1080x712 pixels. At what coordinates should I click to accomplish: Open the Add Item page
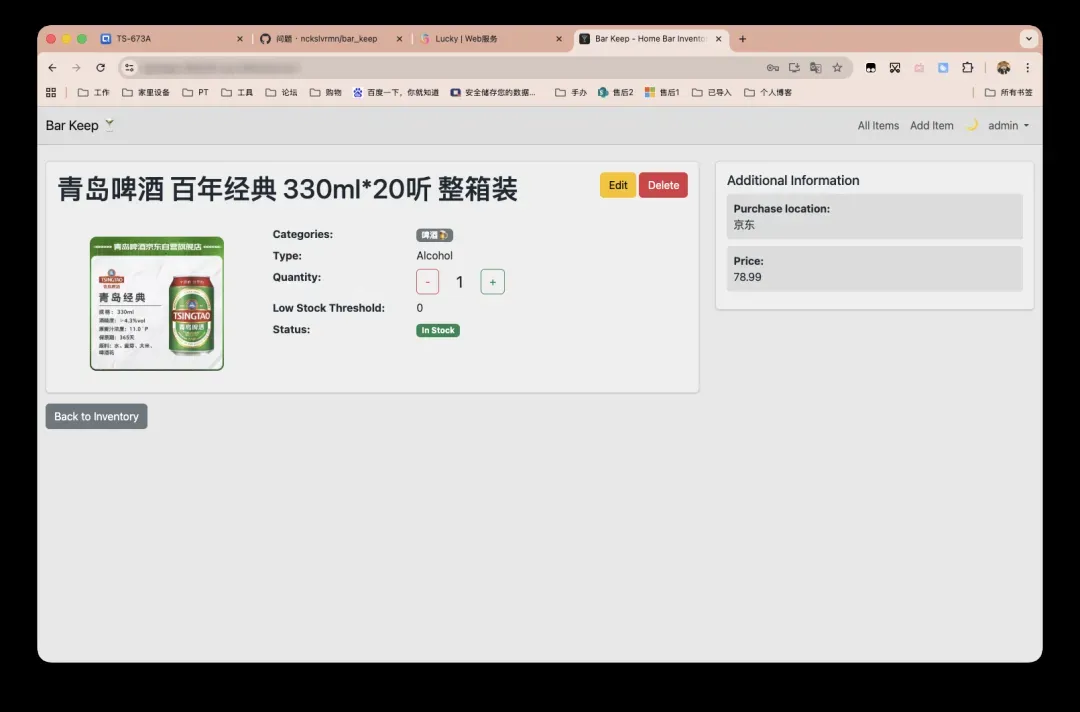(931, 126)
